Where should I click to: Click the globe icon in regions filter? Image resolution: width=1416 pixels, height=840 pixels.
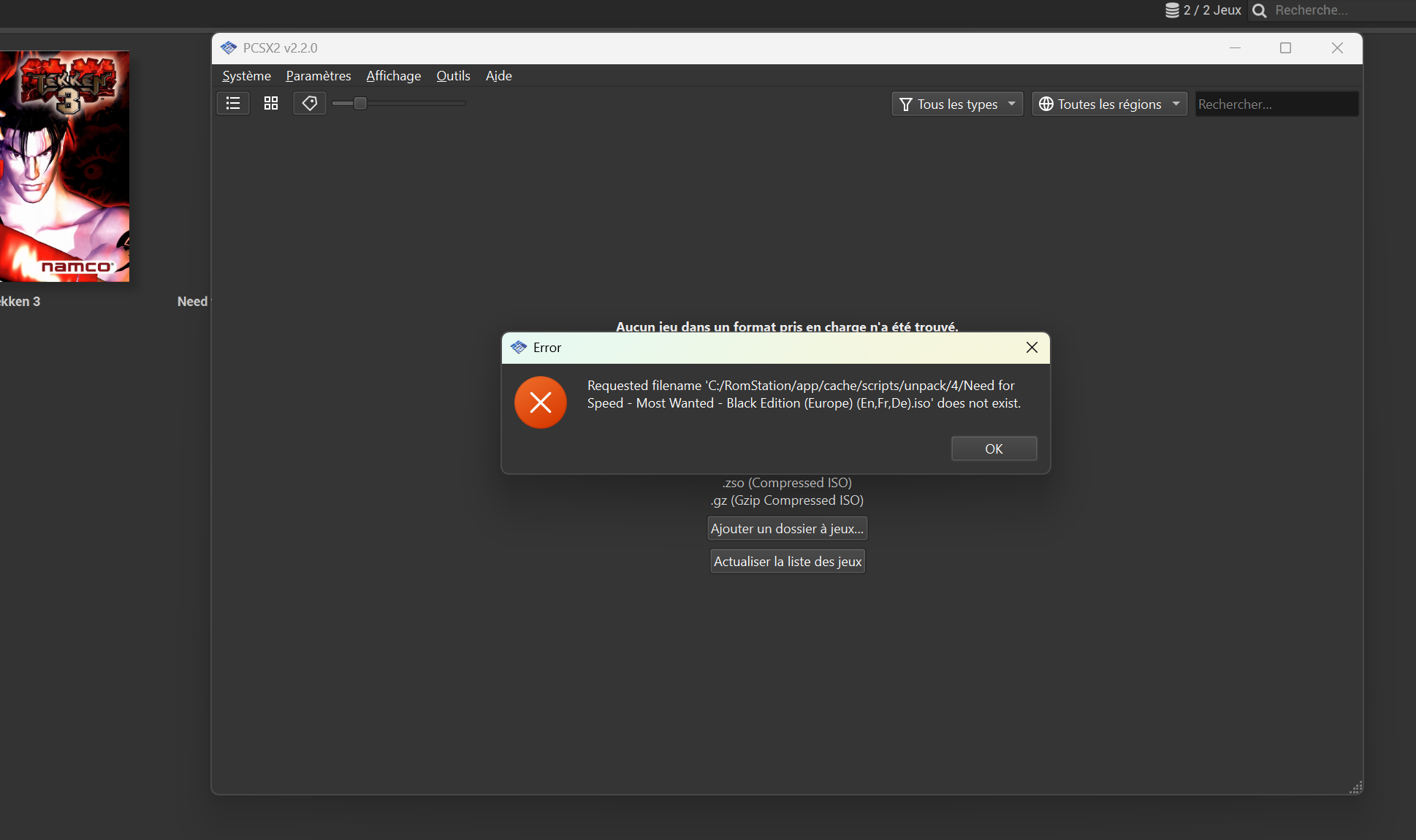point(1046,104)
